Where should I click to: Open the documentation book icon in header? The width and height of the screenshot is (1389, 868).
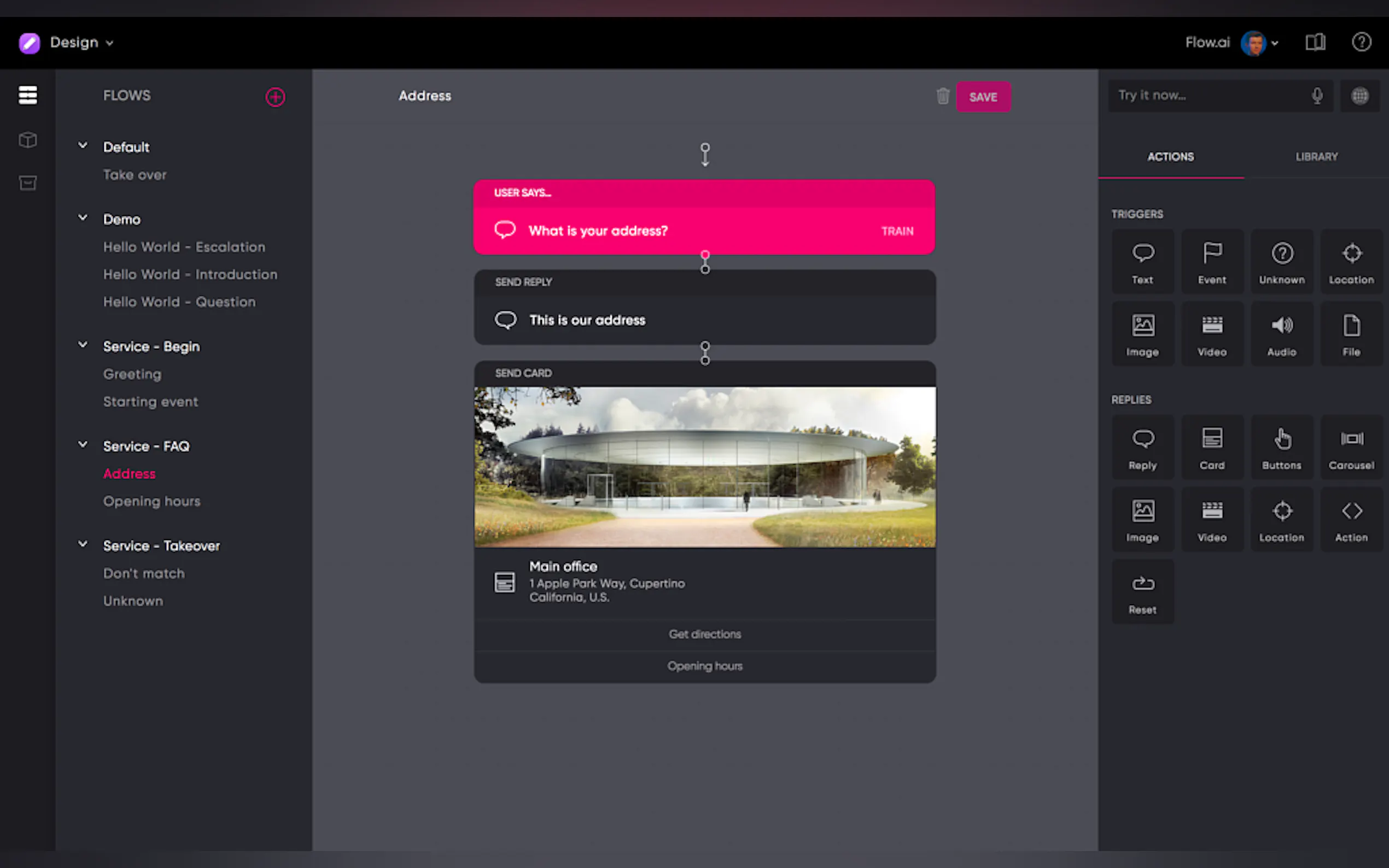pyautogui.click(x=1315, y=43)
